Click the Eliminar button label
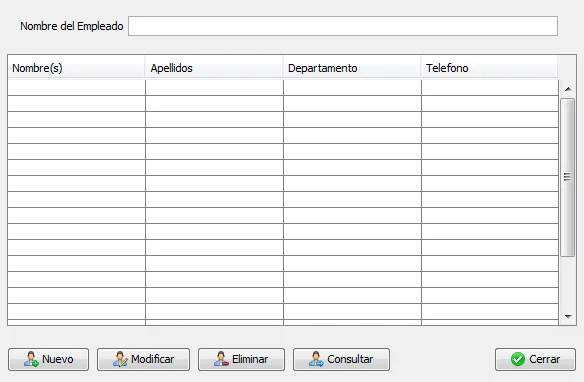Image resolution: width=584 pixels, height=382 pixels. tap(250, 359)
